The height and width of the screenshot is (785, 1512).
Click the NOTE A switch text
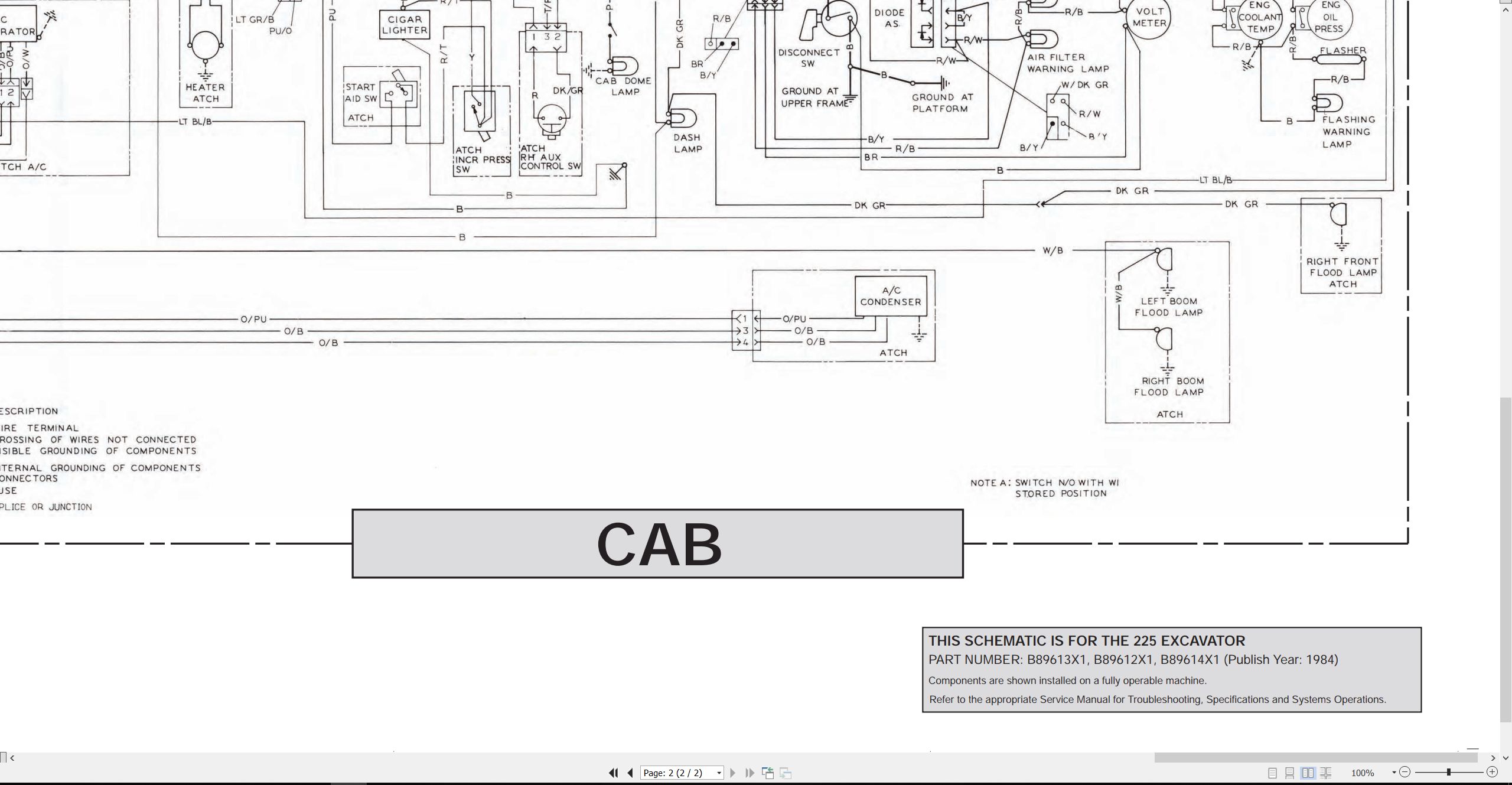point(1044,488)
